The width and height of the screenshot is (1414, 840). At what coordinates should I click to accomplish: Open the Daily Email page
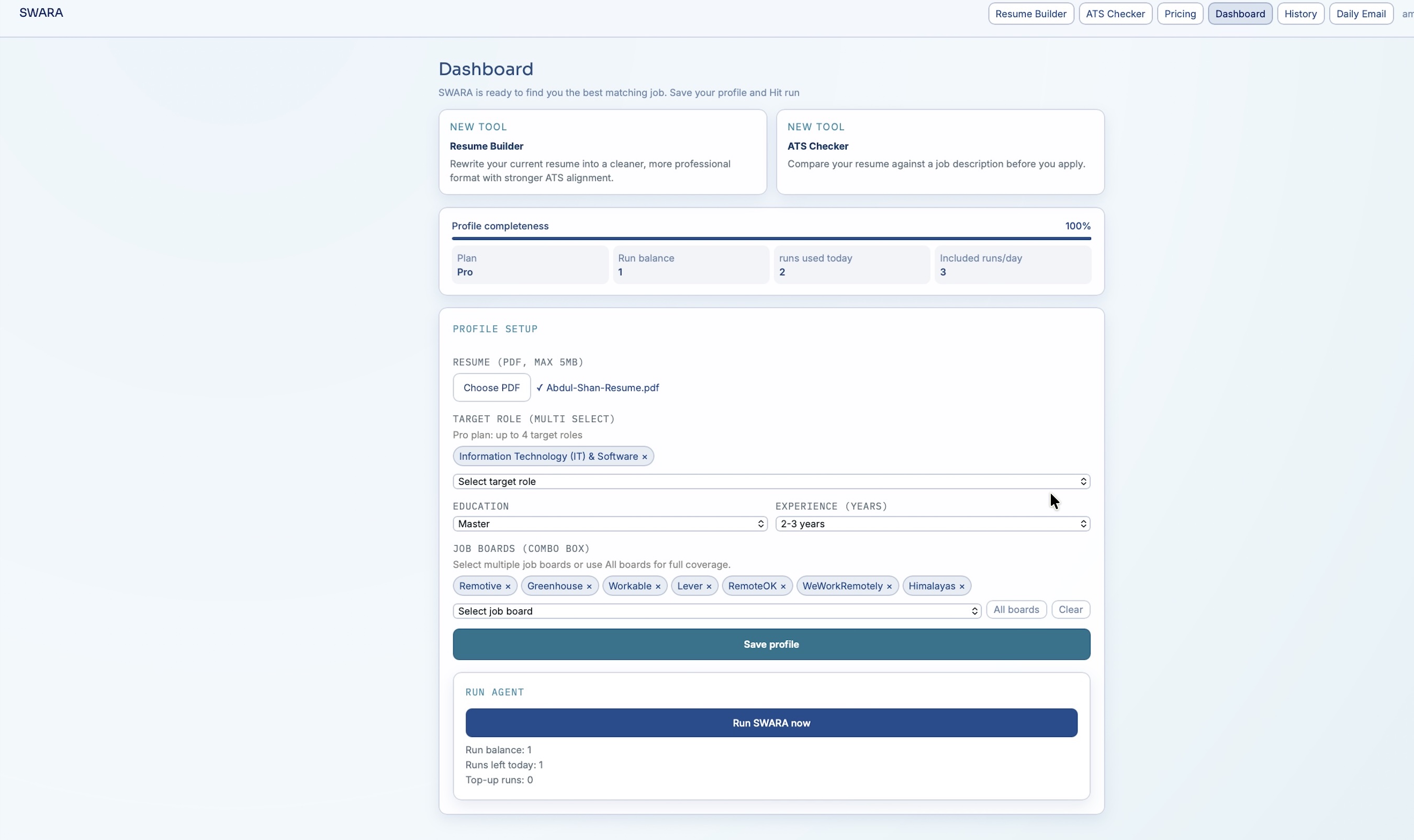tap(1361, 14)
